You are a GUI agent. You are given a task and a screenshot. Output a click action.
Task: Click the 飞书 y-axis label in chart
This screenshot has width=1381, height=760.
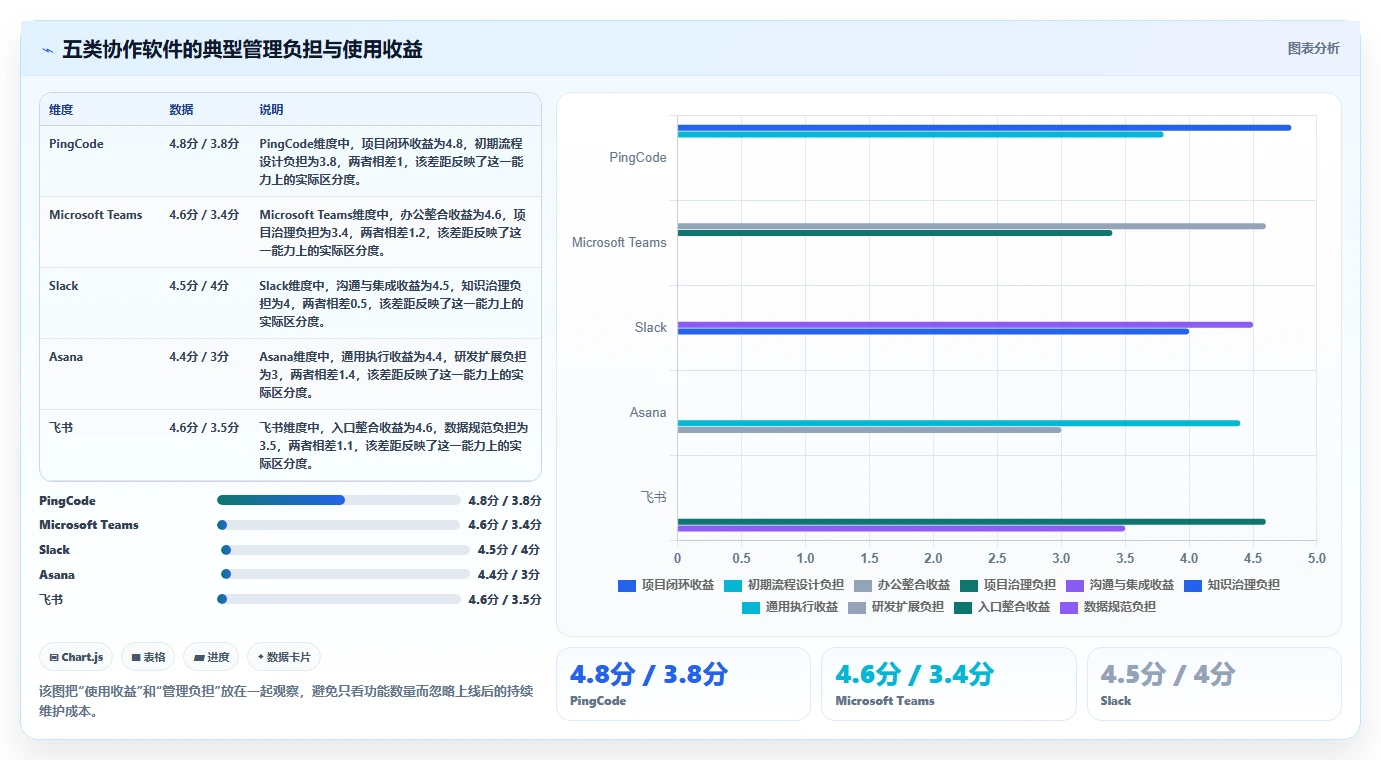point(653,497)
